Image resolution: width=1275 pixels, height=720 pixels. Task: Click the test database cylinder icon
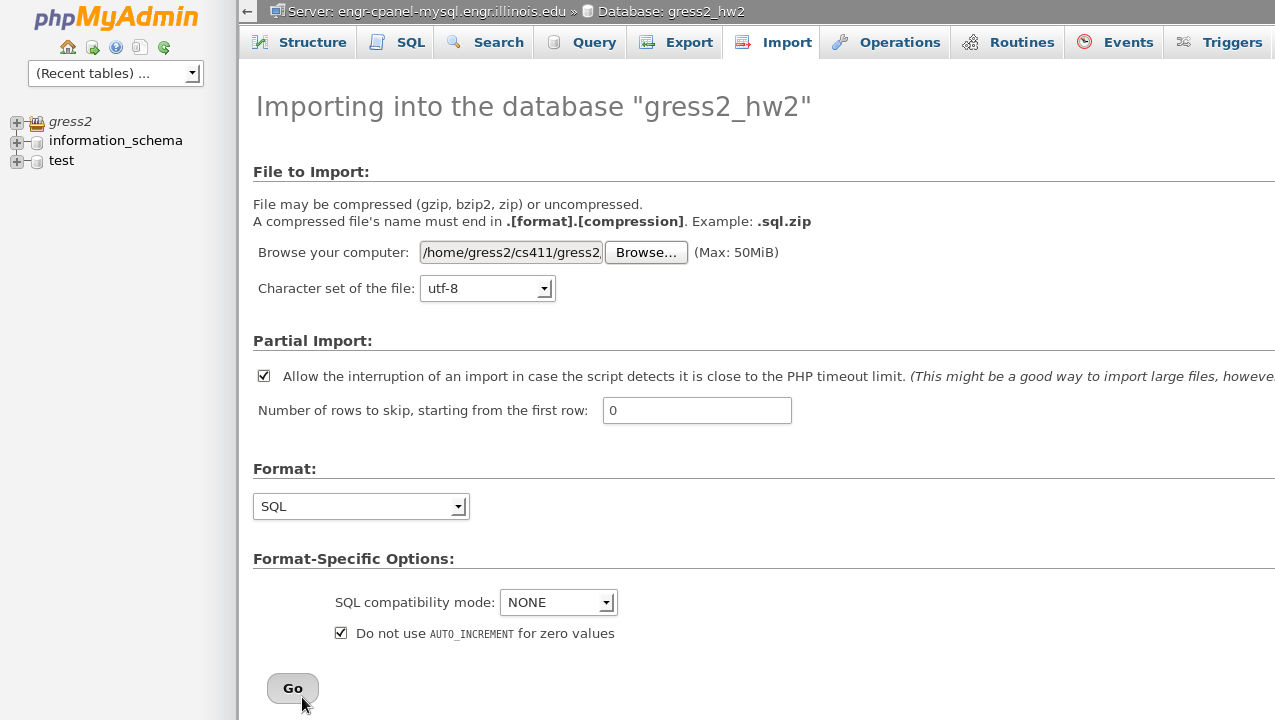tap(37, 162)
